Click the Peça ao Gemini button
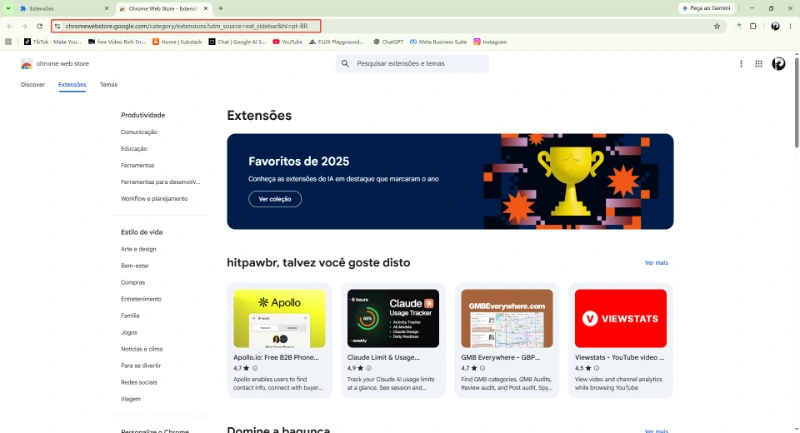Image resolution: width=800 pixels, height=433 pixels. [707, 8]
